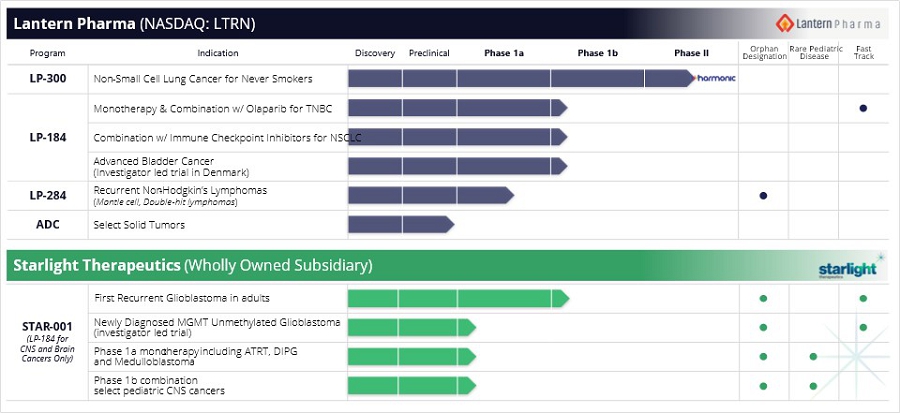
Task: Open the STAR-001 program label
Action: [x=48, y=326]
